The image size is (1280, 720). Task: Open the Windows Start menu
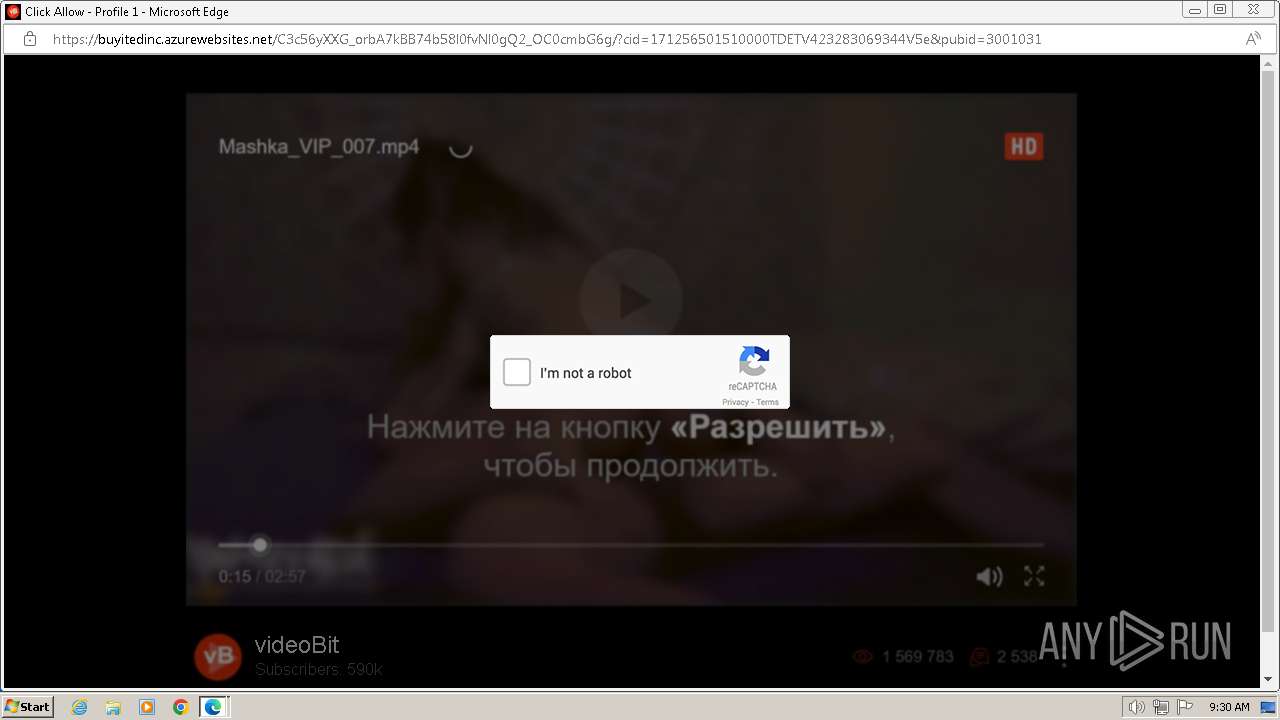click(x=27, y=707)
